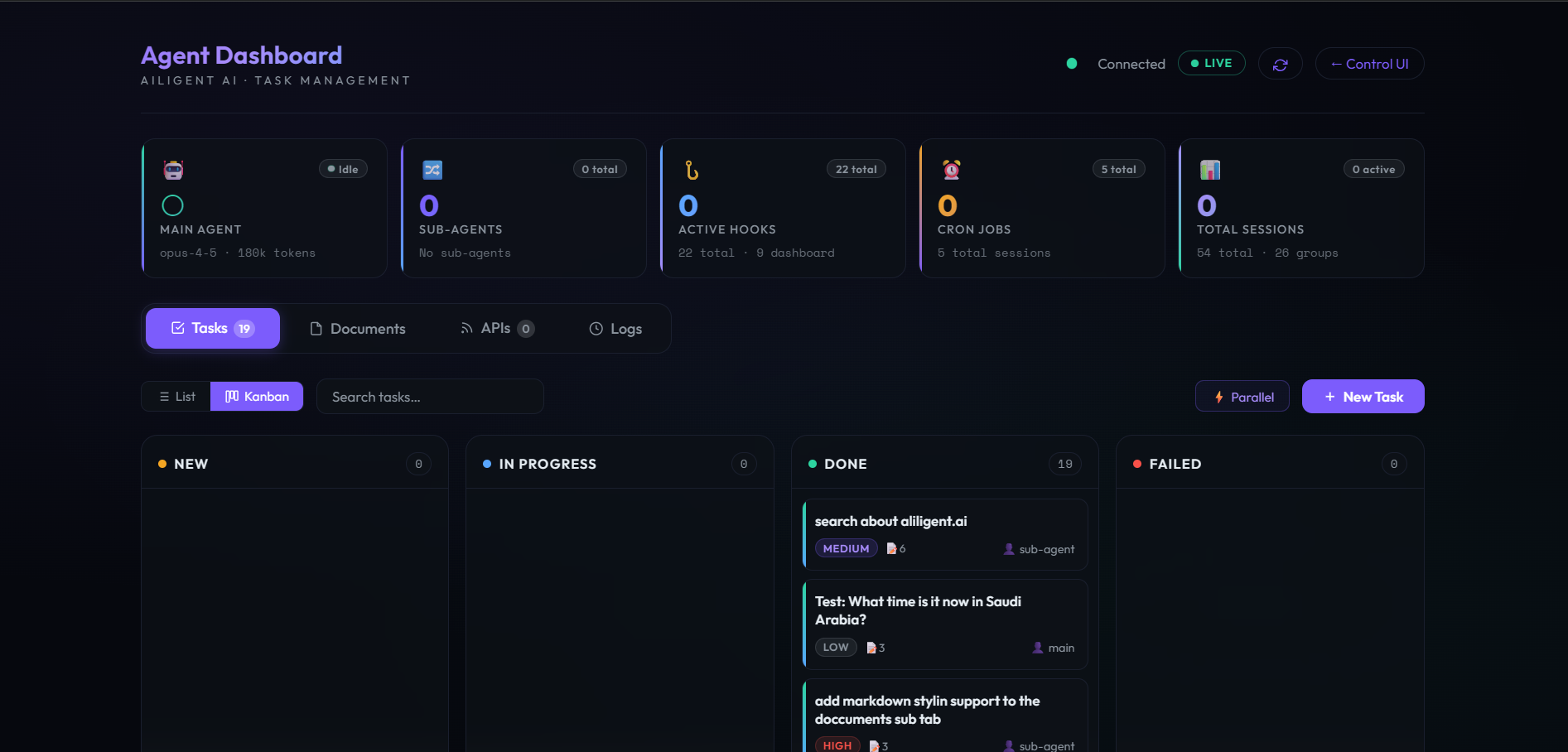1568x752 pixels.
Task: Click the Main Agent idle circle indicator
Action: (172, 205)
